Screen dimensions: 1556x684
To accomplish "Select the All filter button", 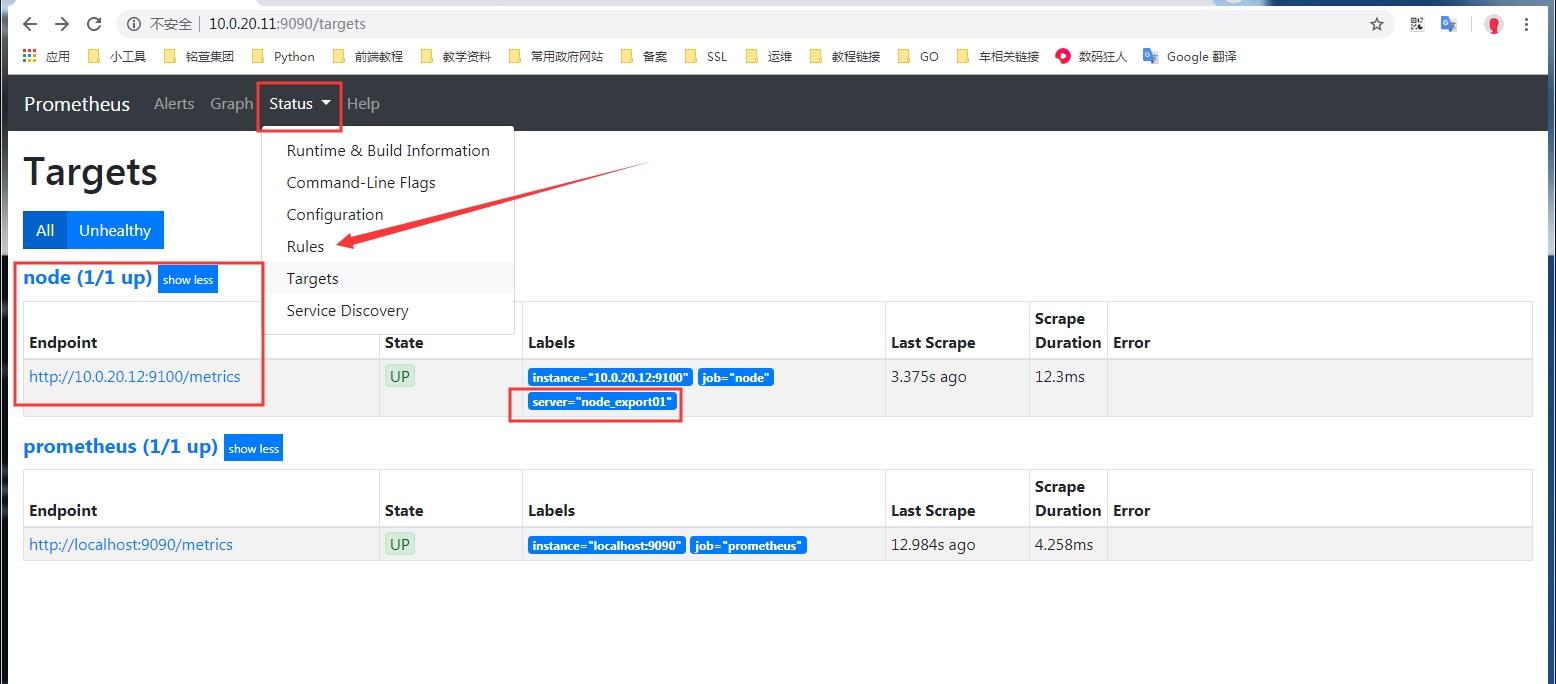I will tap(45, 230).
